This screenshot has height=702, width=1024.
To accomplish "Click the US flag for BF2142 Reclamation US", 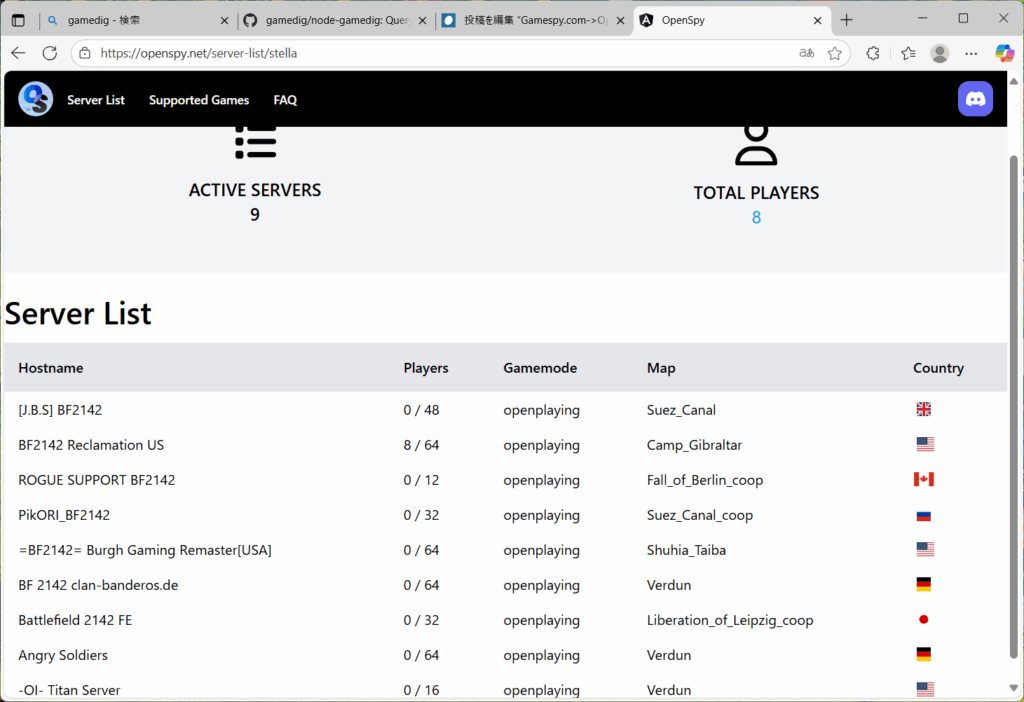I will point(925,445).
